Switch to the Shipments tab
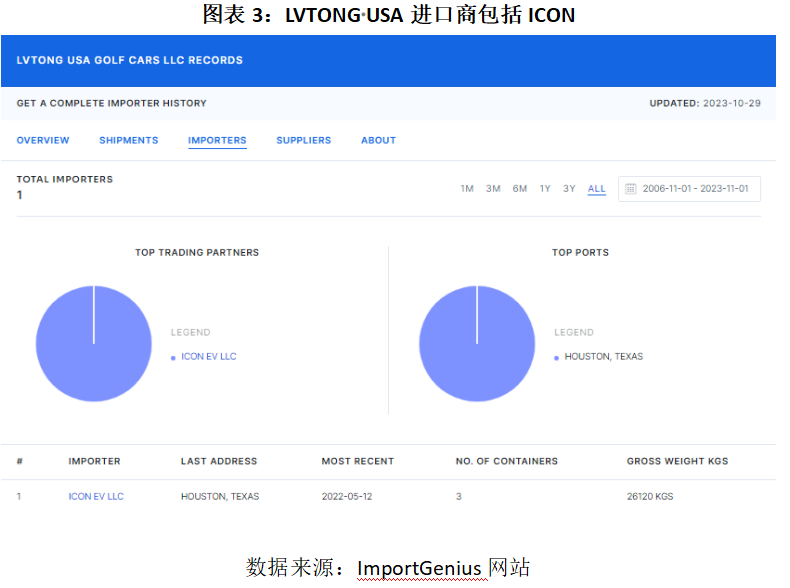 pos(128,140)
